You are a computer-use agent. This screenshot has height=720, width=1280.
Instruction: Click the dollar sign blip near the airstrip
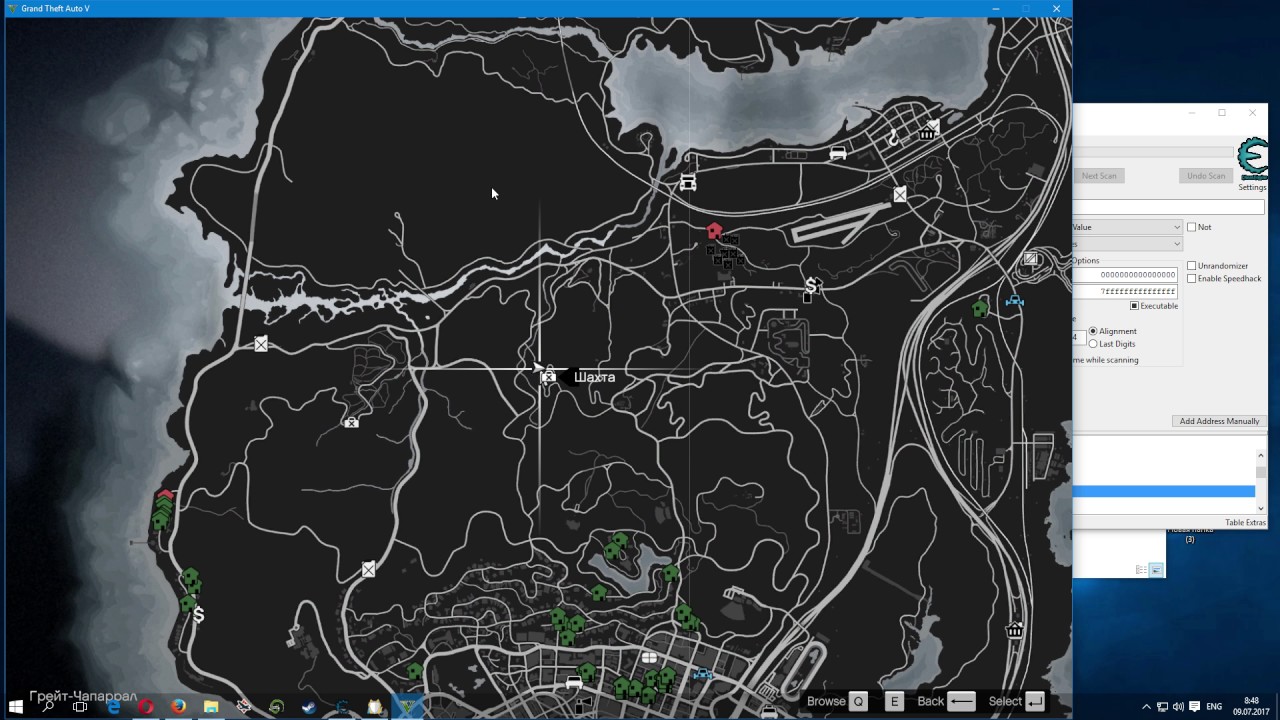coord(812,286)
